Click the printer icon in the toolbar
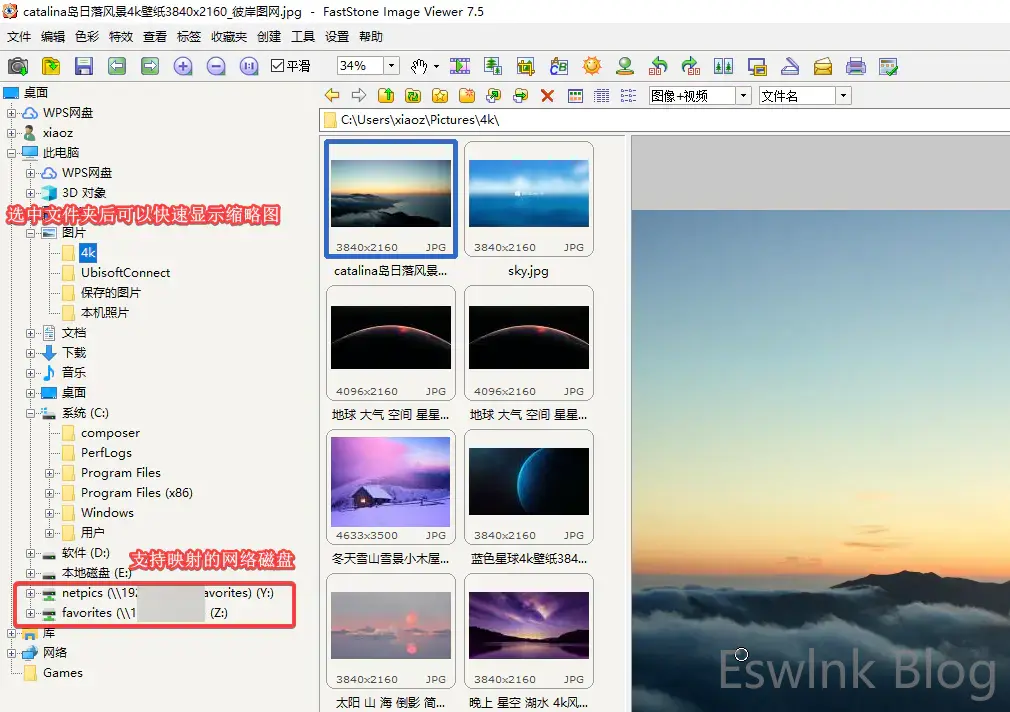 pyautogui.click(x=855, y=66)
